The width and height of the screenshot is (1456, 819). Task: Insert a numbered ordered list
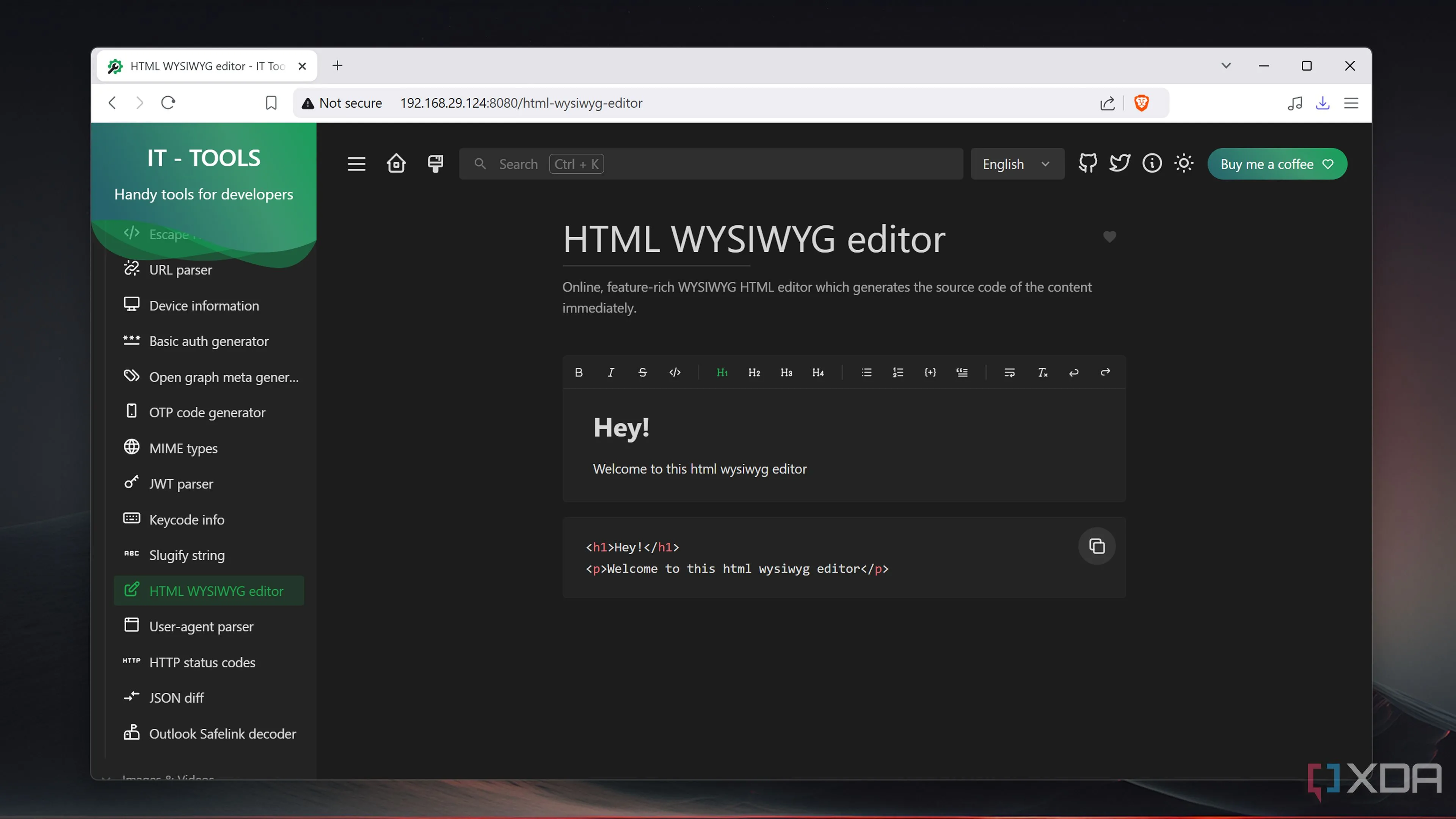[897, 372]
